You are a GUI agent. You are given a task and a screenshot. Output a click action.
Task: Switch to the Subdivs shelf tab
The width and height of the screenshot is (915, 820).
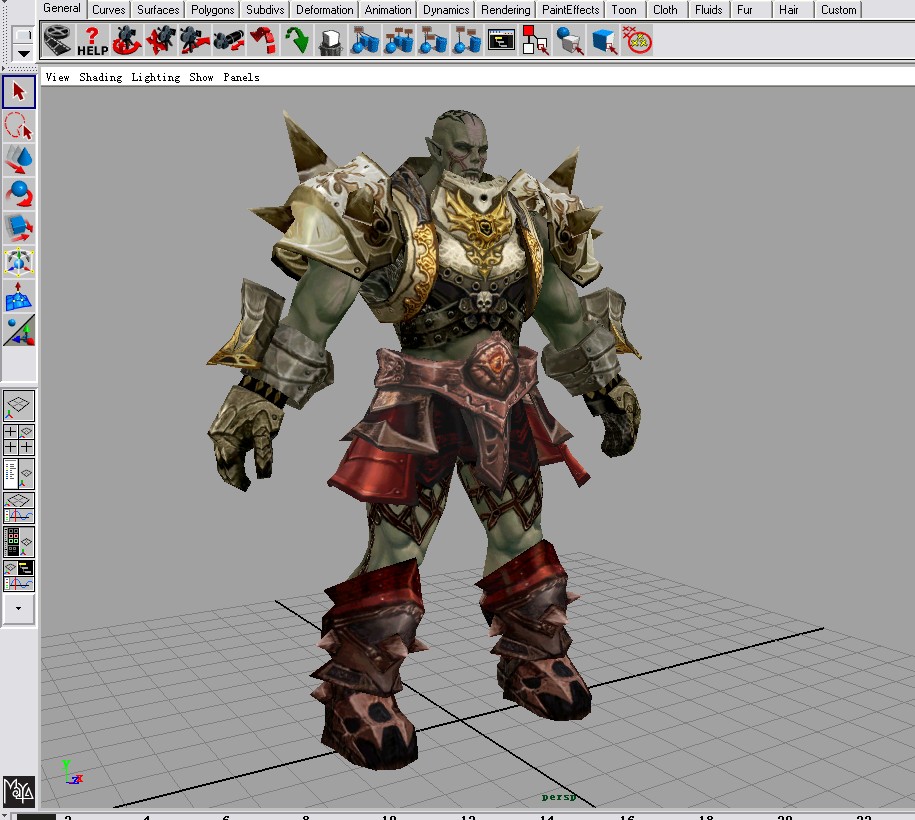coord(265,10)
